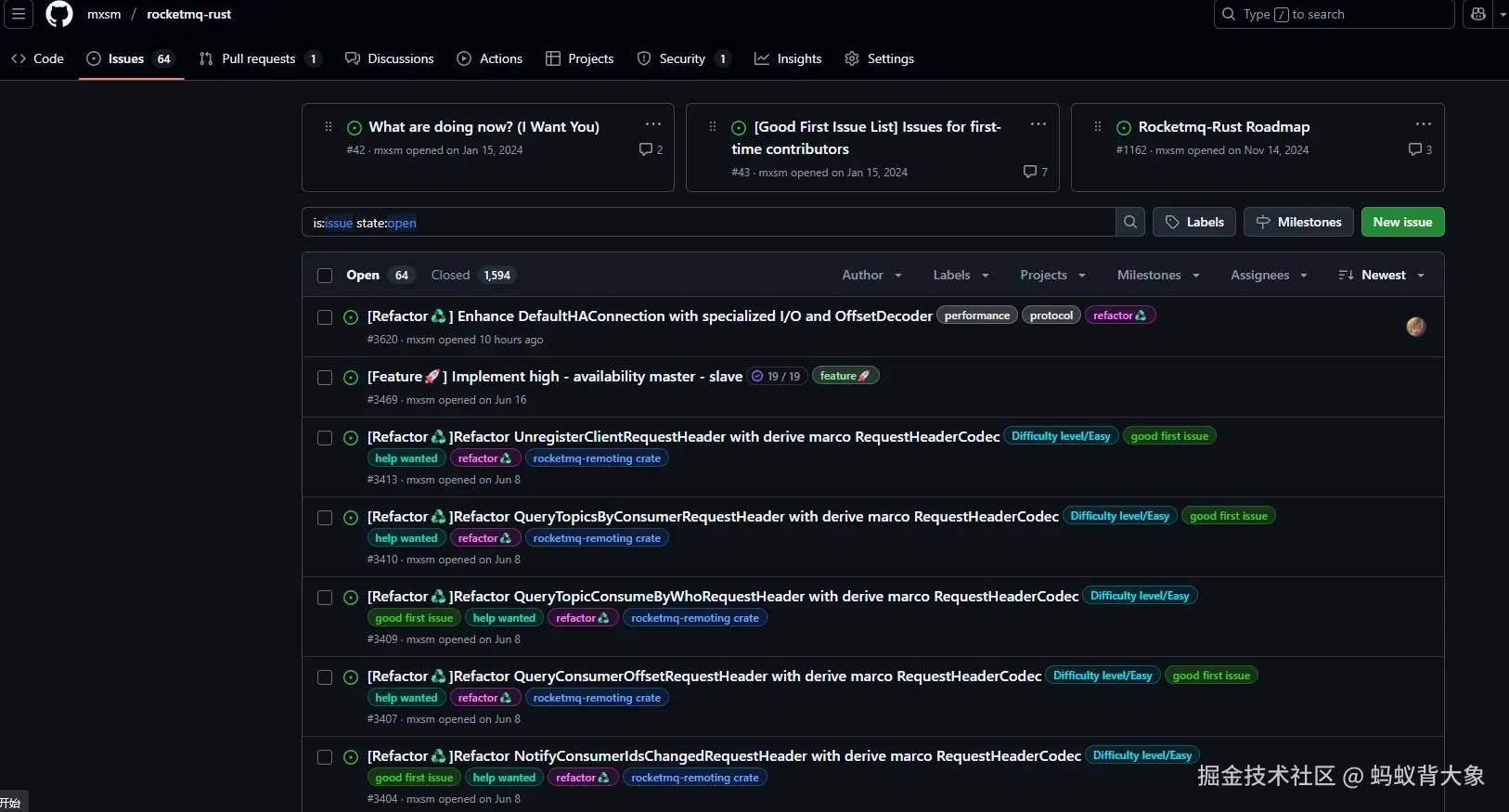Screen dimensions: 1509x812
Task: Select checkbox for QueryConsumerOffsetRequestHeader issue
Action: (325, 677)
